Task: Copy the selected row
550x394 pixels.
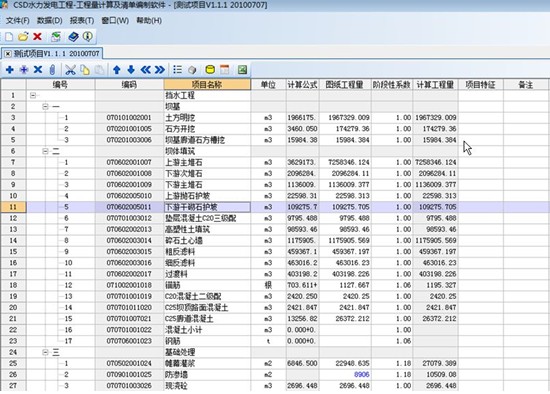Action: tap(85, 70)
